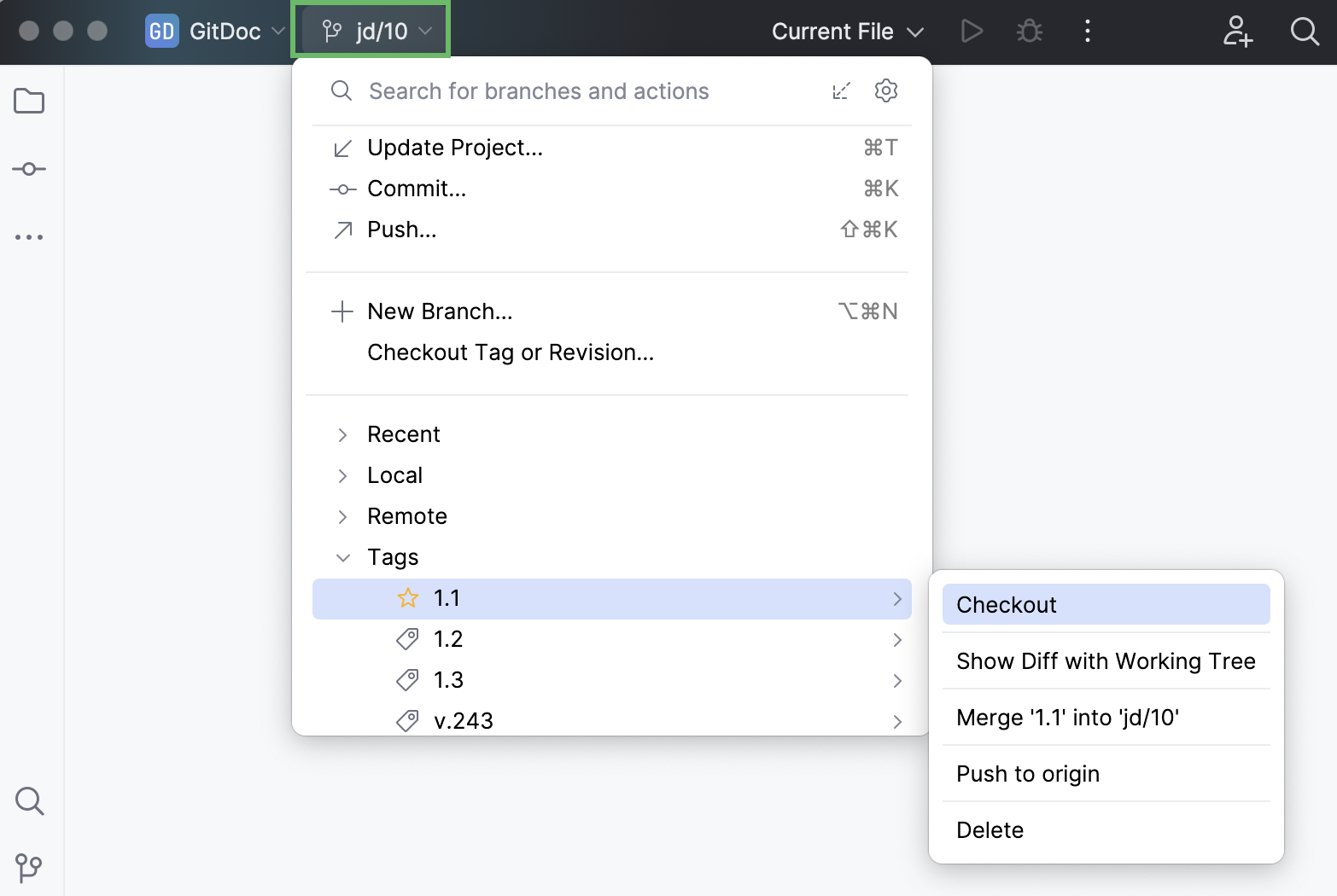Open branch popup settings via the gear icon

click(x=885, y=90)
